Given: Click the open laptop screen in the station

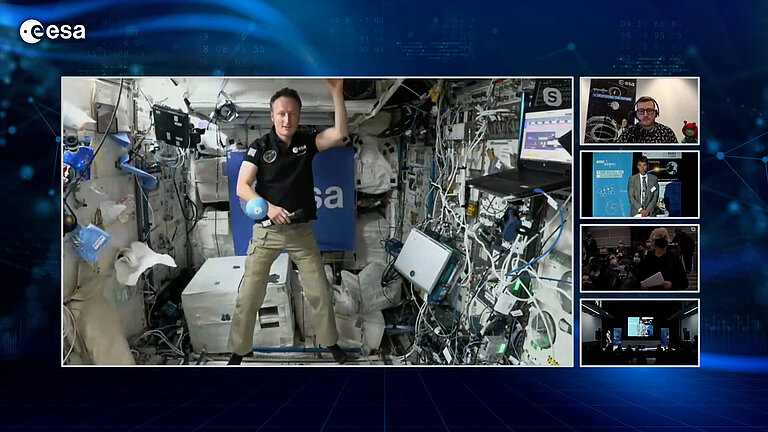Looking at the screenshot, I should (545, 135).
